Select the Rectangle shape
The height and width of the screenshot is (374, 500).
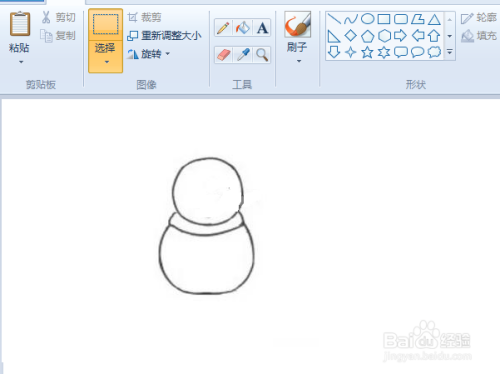[x=384, y=19]
